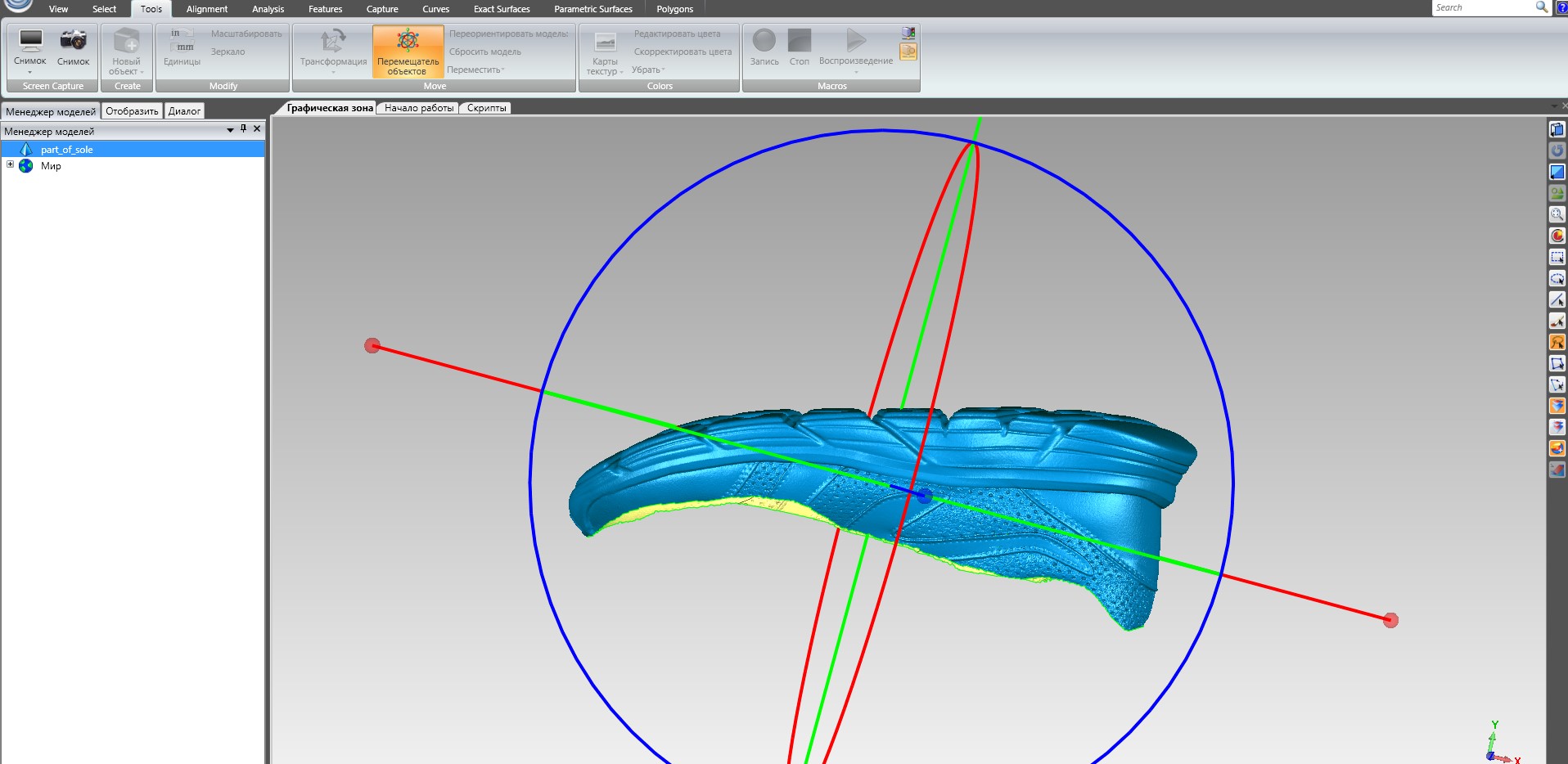1568x764 pixels.
Task: Click the blue cube view icon in right toolbar
Action: point(1557,129)
